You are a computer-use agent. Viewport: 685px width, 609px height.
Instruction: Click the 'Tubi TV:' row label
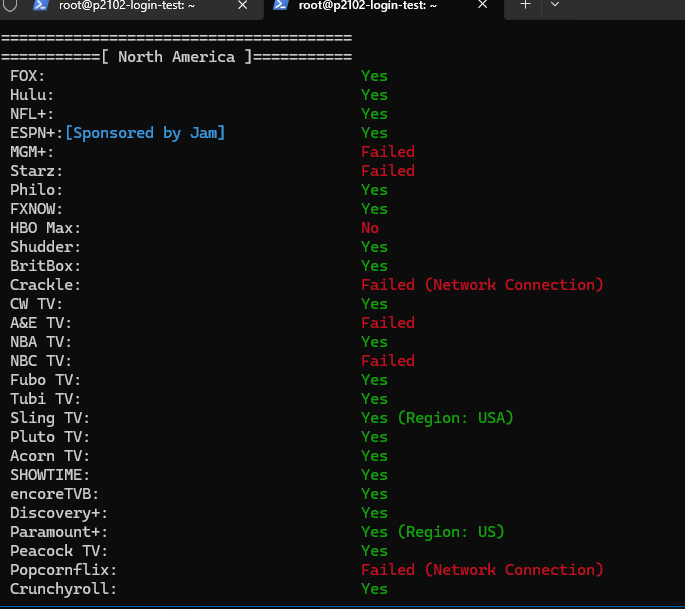(x=45, y=399)
